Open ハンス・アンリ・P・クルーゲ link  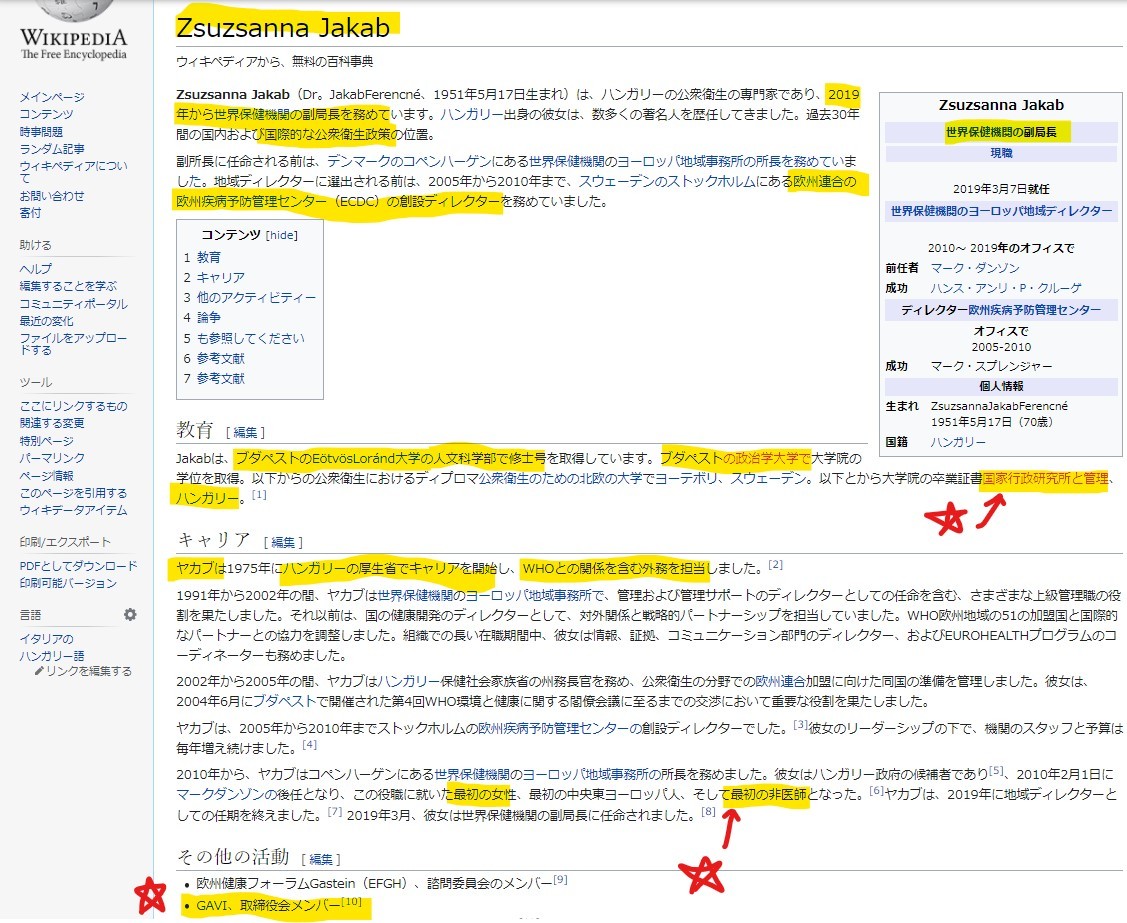point(1006,288)
